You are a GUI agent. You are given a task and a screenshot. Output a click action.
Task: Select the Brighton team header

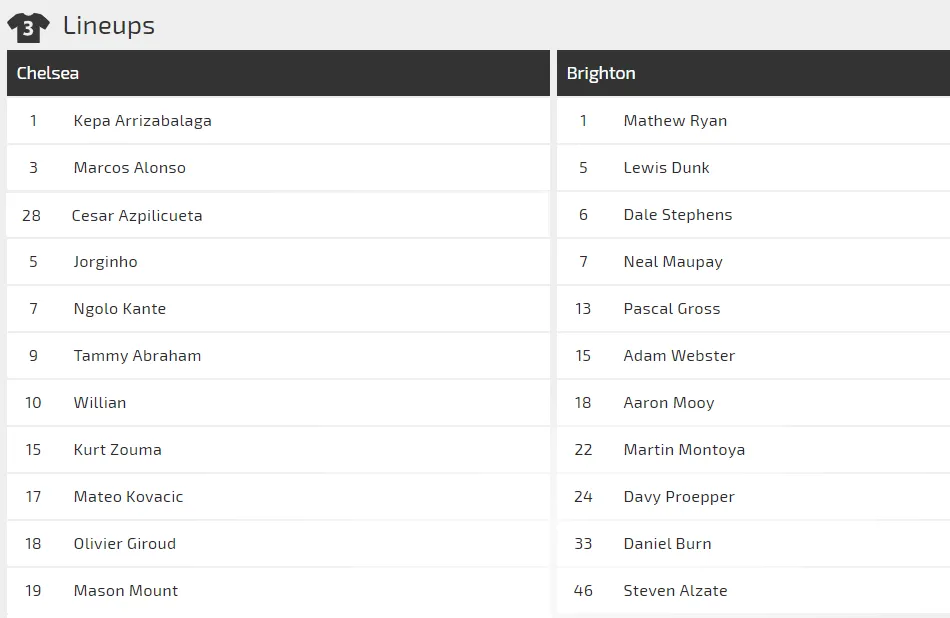pos(601,73)
